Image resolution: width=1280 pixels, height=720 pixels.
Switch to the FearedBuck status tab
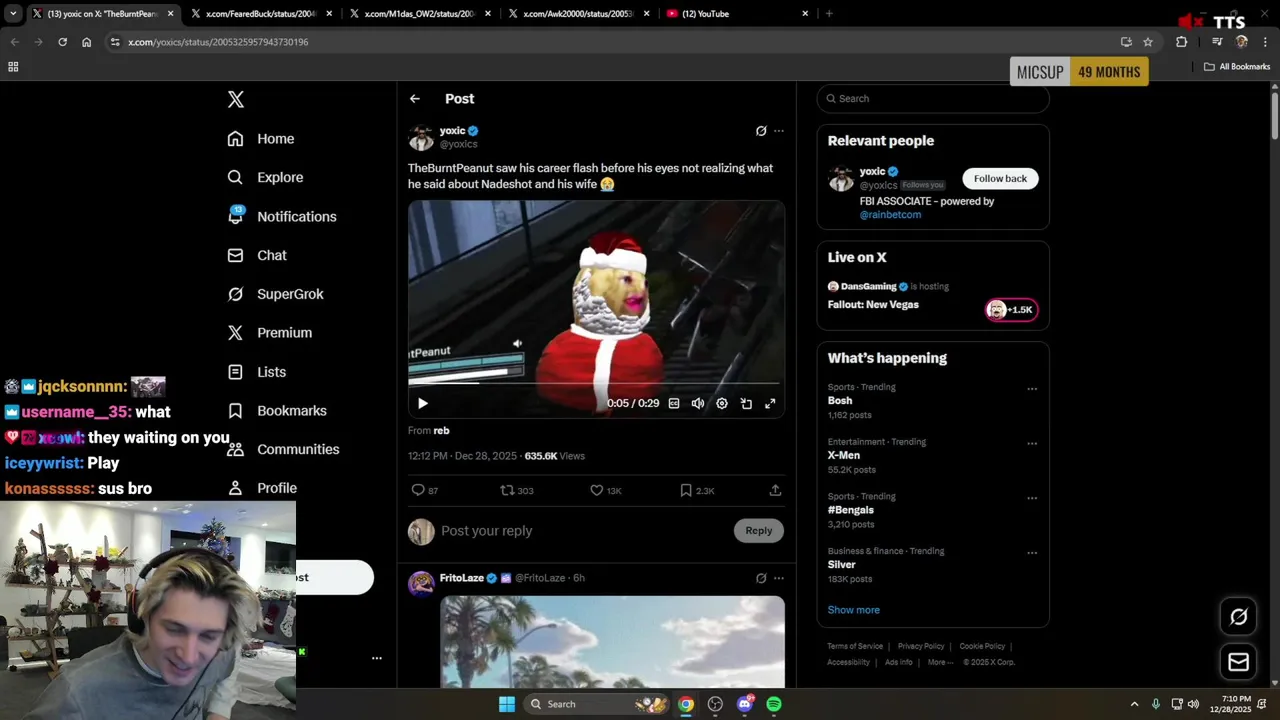tap(262, 14)
